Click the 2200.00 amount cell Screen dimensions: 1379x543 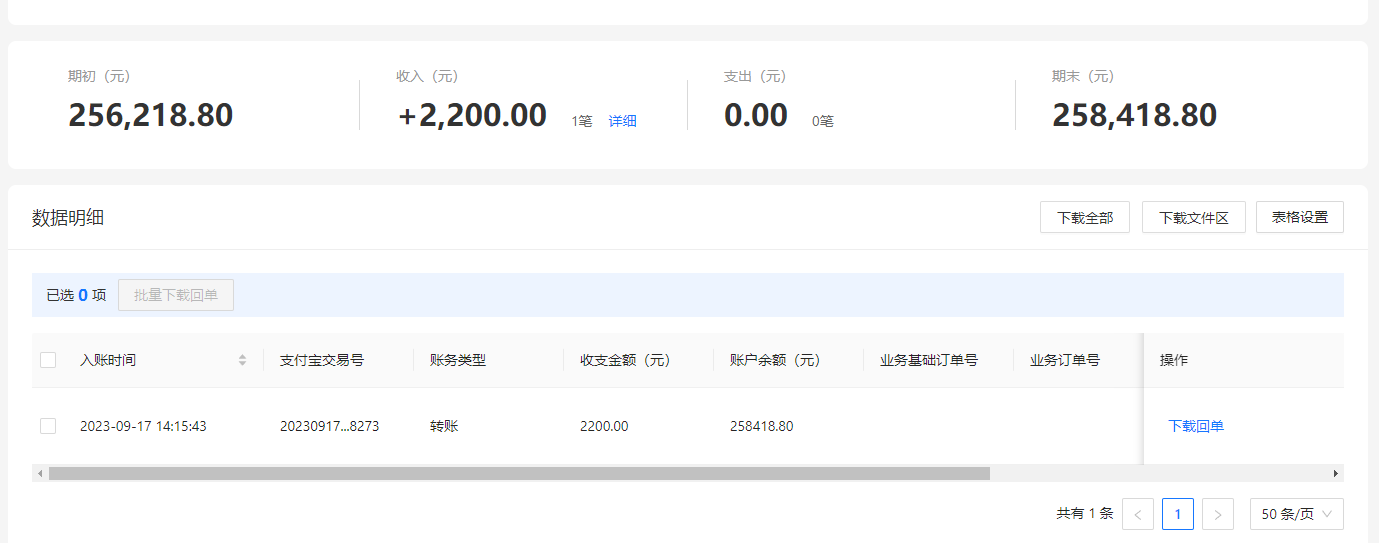pos(604,426)
